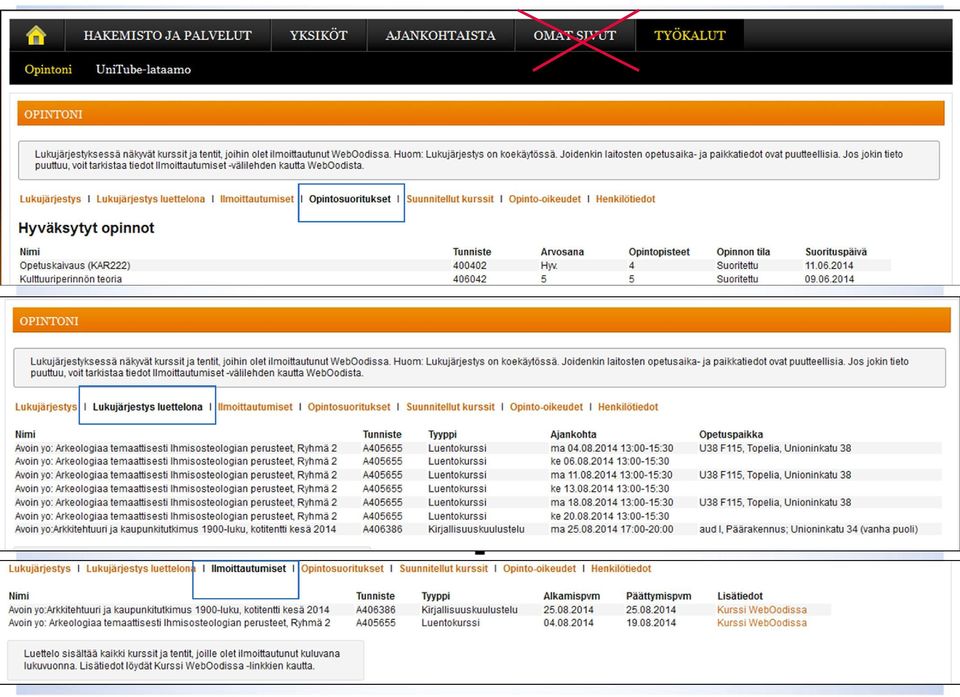Click the Opinnon tila column header

tap(743, 252)
